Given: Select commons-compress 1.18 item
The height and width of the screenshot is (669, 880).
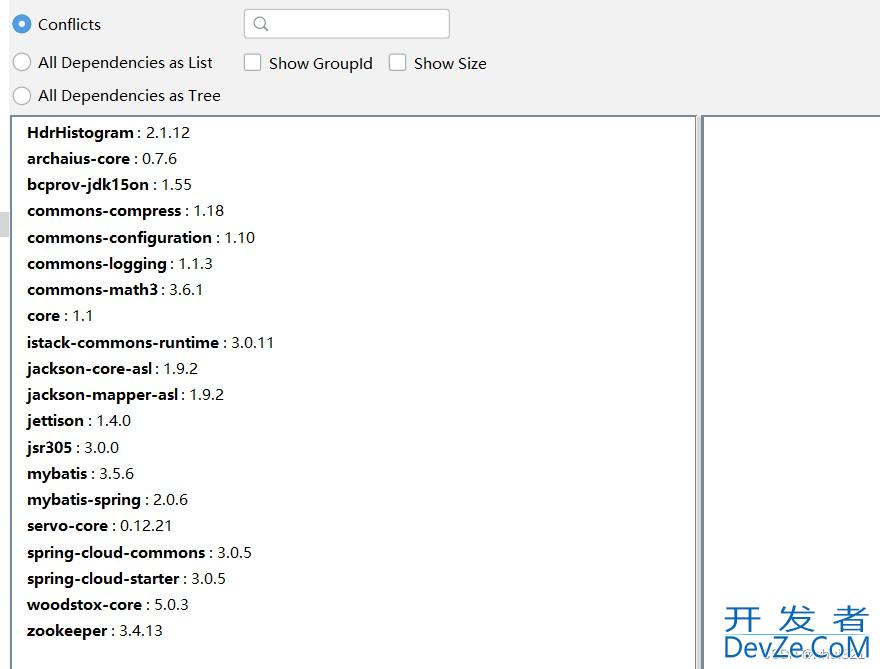Looking at the screenshot, I should (125, 211).
